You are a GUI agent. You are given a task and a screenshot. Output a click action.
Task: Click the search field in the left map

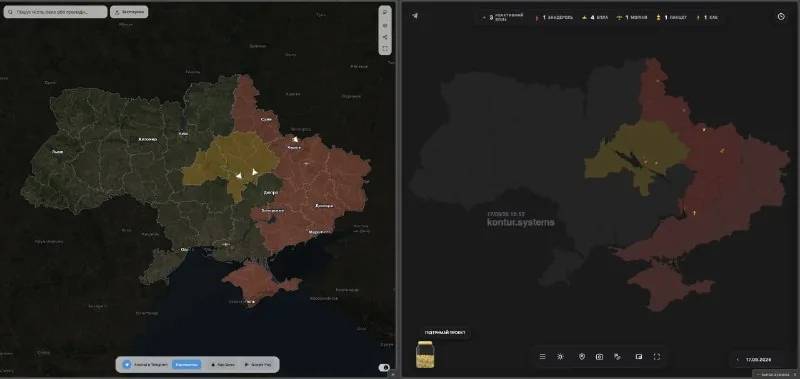pyautogui.click(x=55, y=12)
